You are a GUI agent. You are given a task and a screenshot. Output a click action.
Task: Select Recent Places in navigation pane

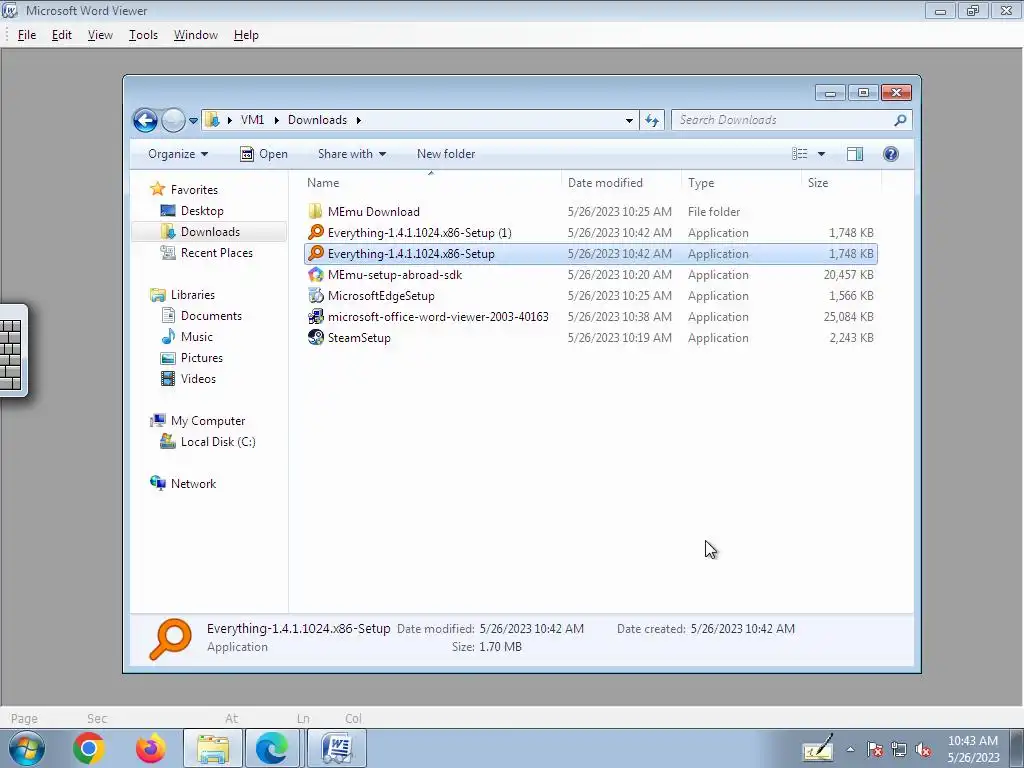(x=217, y=253)
